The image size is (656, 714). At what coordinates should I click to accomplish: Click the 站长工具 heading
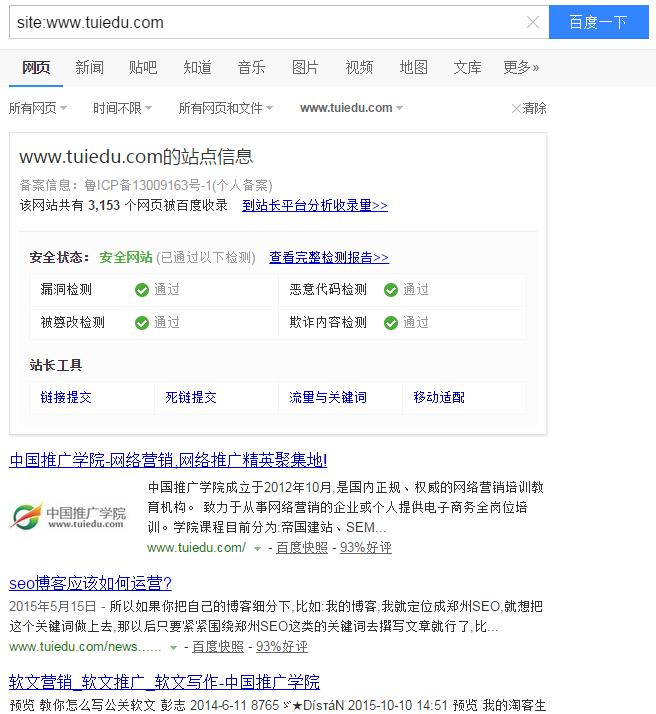click(56, 365)
